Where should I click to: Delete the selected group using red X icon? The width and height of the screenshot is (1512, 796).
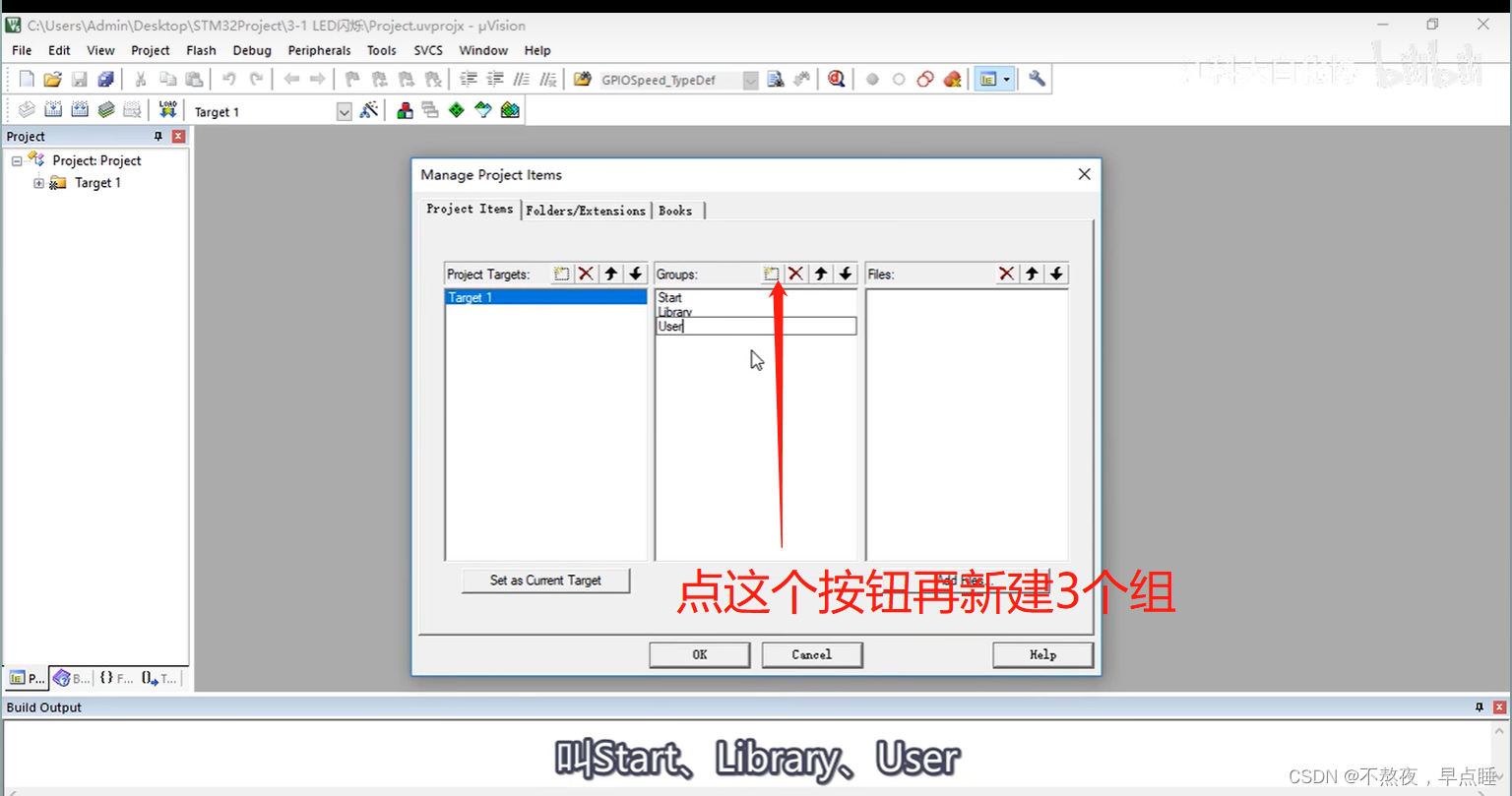click(x=795, y=274)
